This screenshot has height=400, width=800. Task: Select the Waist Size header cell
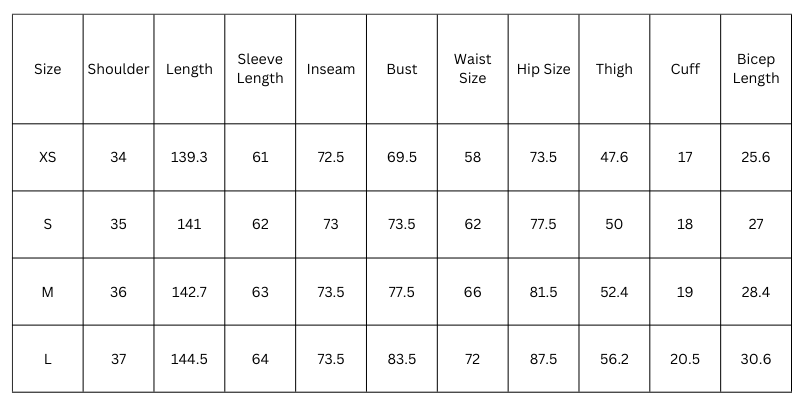pyautogui.click(x=472, y=69)
